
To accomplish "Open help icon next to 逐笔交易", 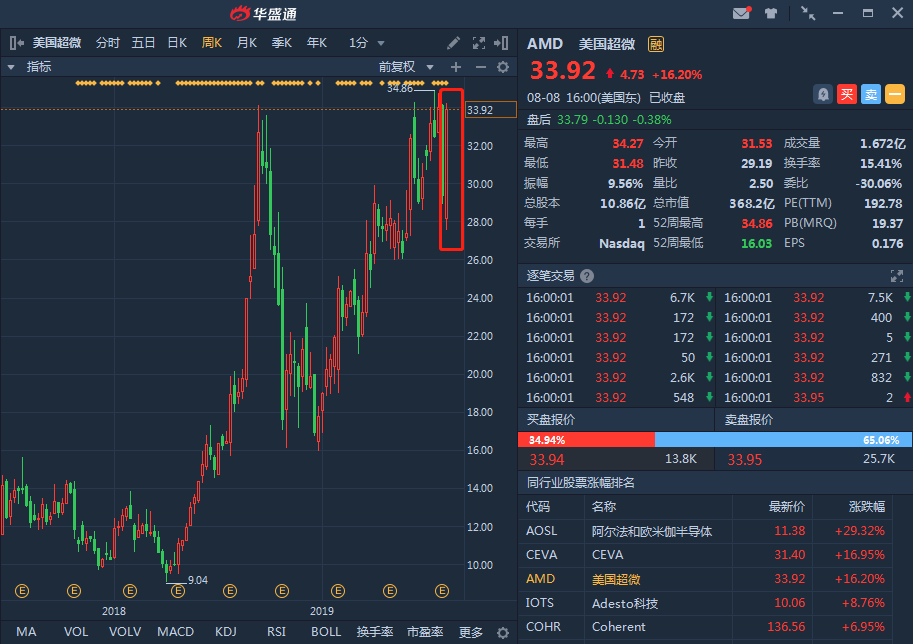I will (587, 276).
